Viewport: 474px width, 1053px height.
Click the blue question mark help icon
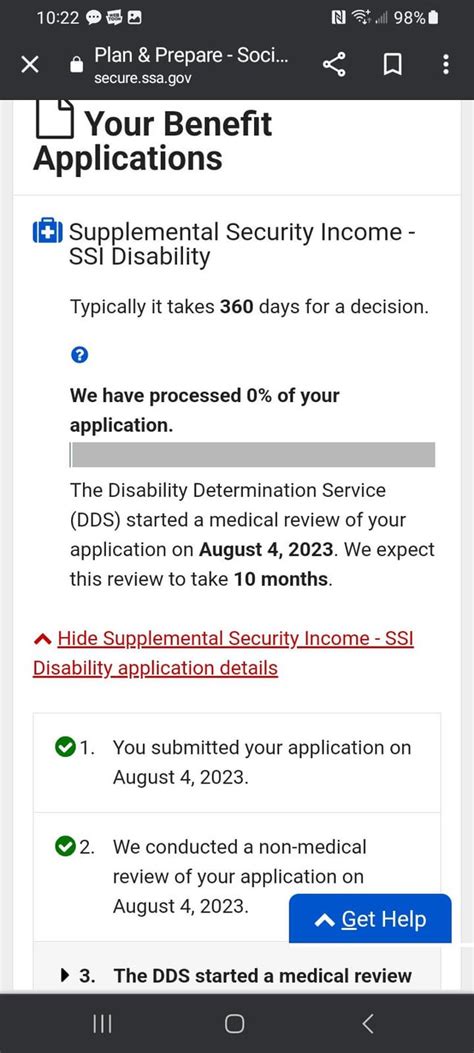79,355
